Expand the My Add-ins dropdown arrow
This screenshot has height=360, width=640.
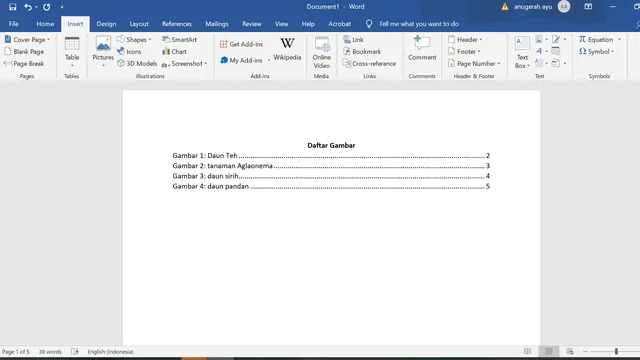tap(269, 60)
